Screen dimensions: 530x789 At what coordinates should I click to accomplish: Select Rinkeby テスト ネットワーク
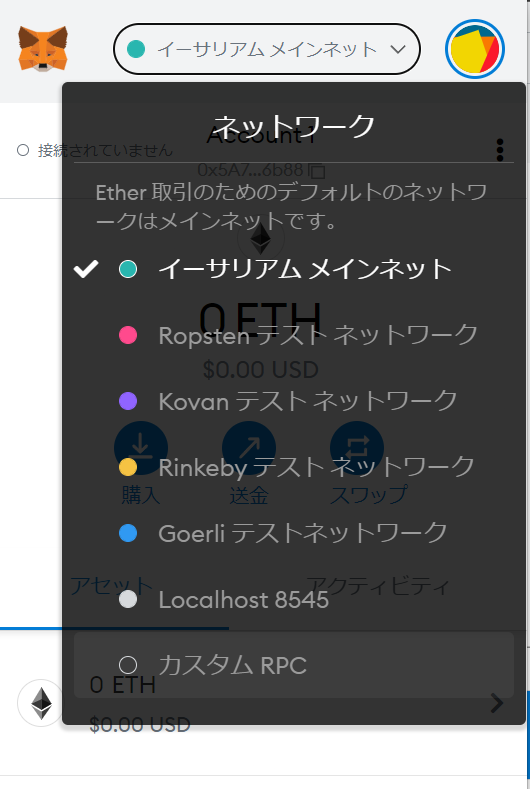pyautogui.click(x=294, y=467)
